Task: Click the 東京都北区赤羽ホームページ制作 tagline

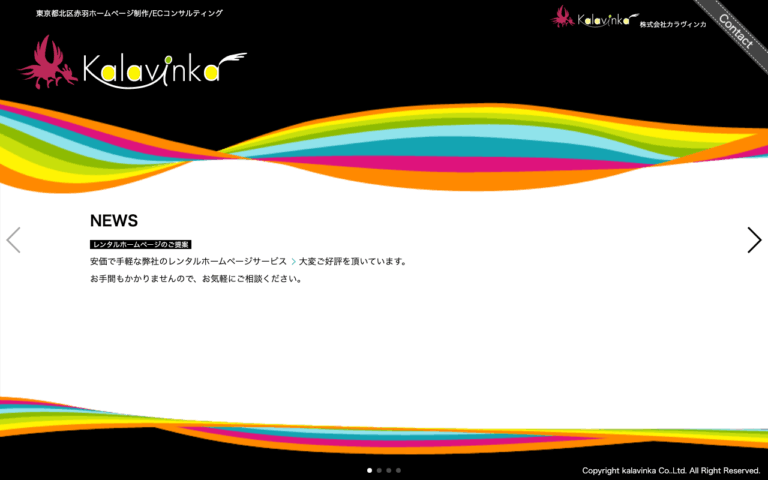Action: [129, 13]
